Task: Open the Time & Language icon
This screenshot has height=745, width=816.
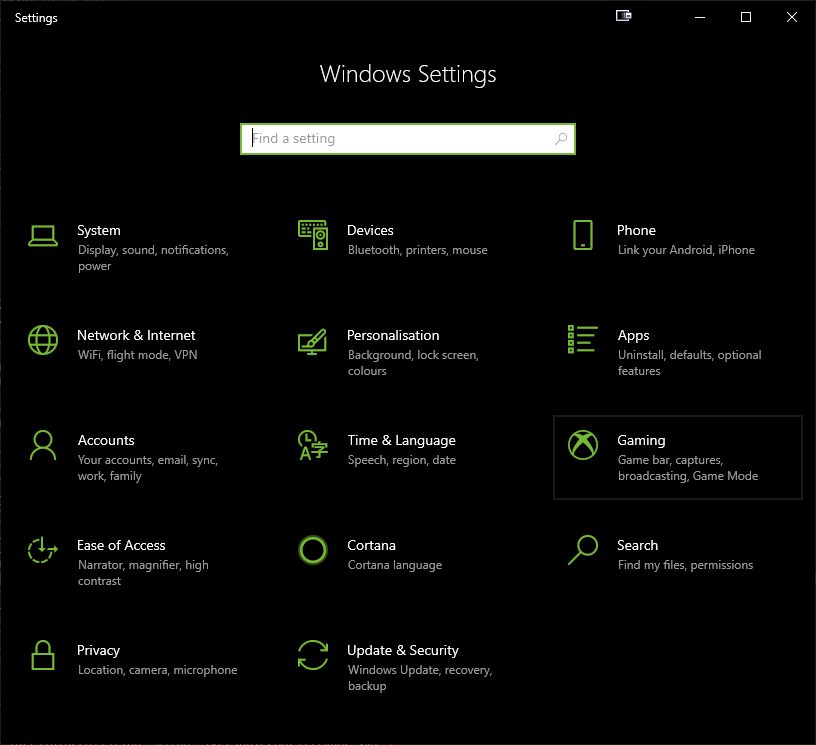Action: [313, 445]
